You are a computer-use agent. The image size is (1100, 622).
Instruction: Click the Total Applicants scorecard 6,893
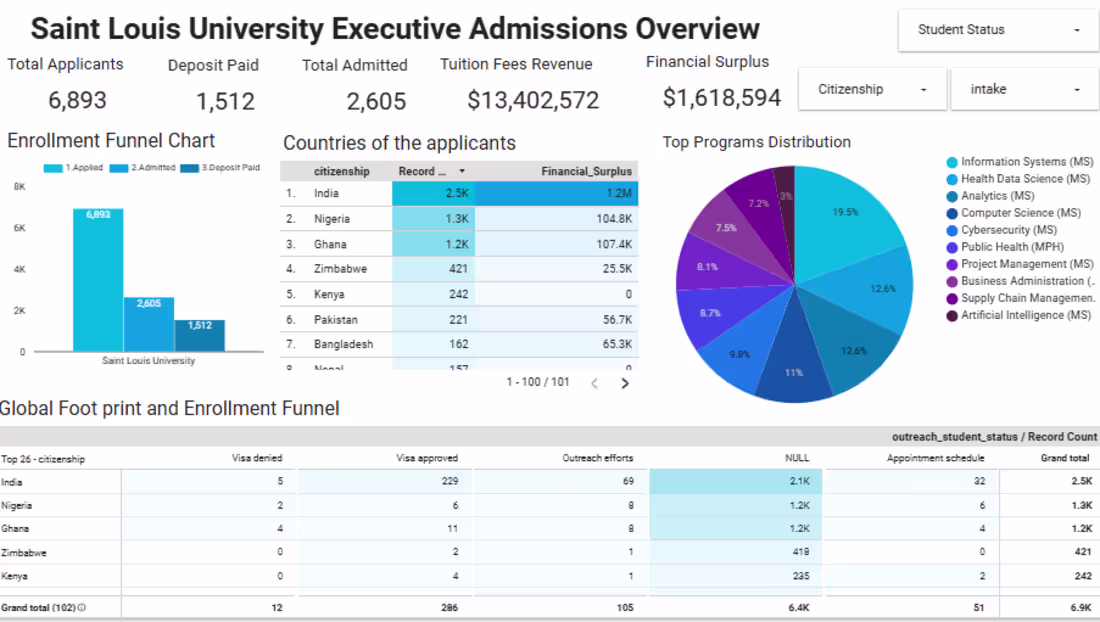click(77, 100)
